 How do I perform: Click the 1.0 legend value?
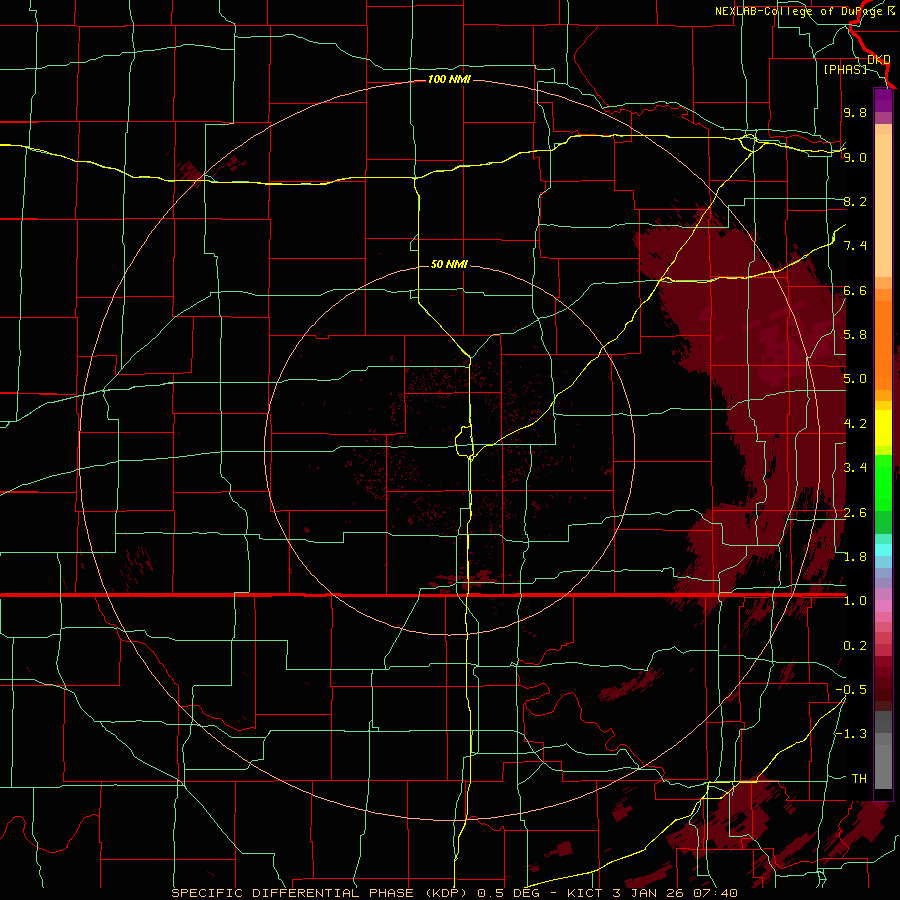pyautogui.click(x=855, y=601)
